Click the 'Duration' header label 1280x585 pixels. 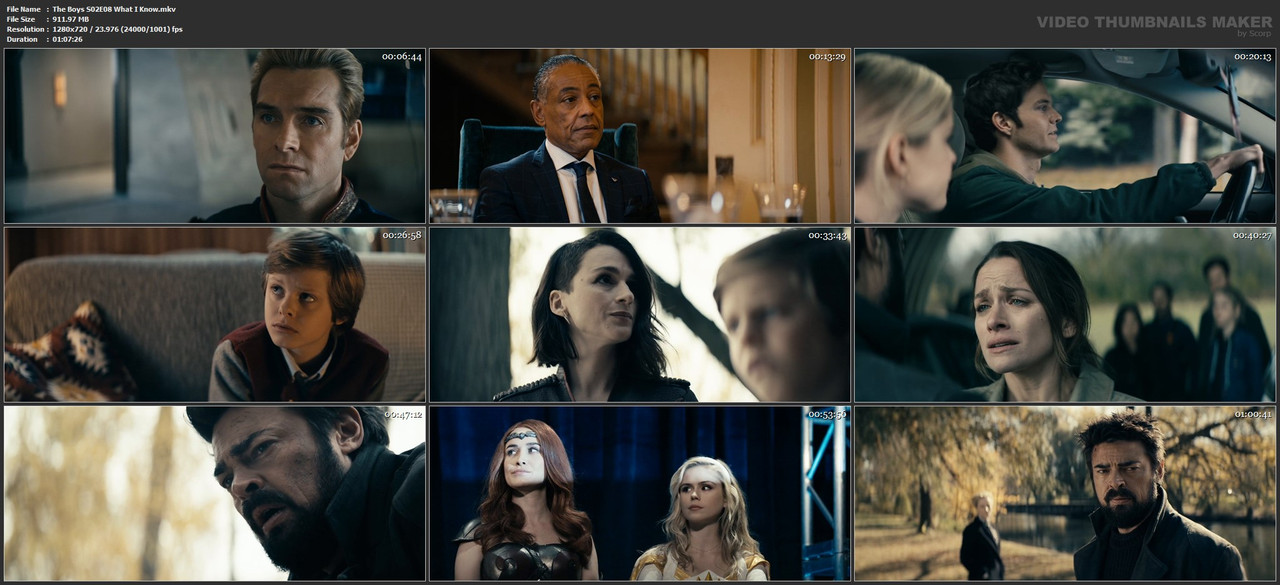coord(22,39)
